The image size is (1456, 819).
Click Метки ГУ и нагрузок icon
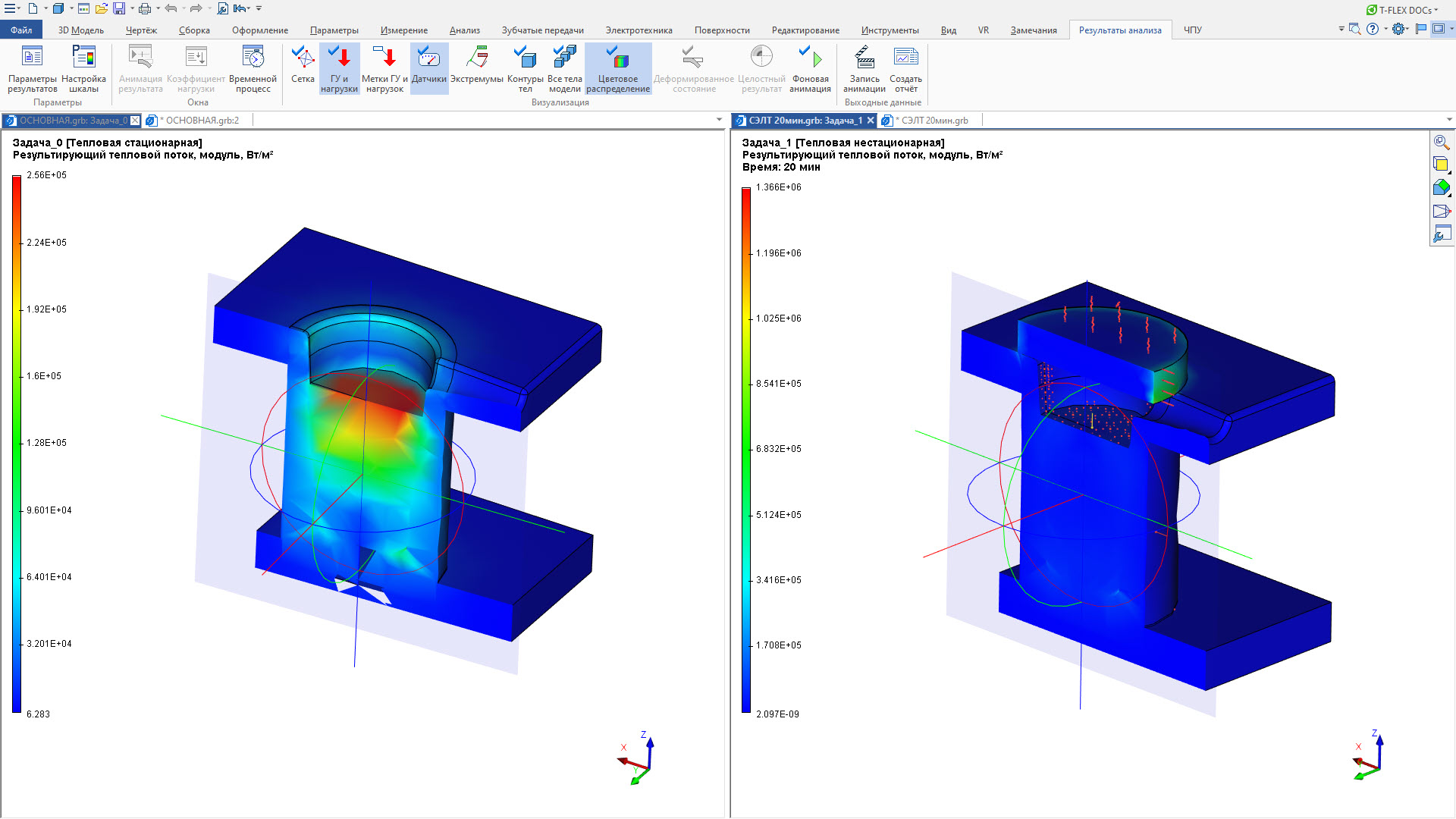[384, 68]
